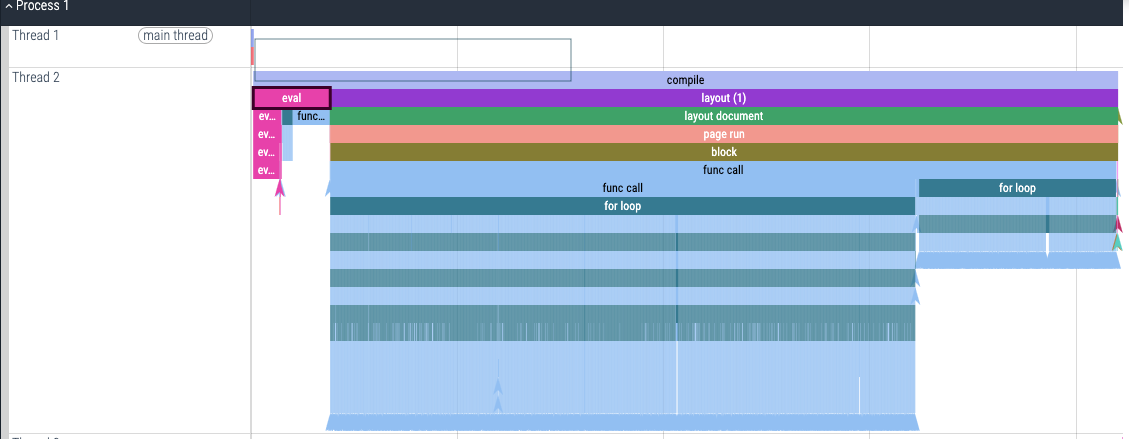1129x439 pixels.
Task: Click the olive block slice
Action: pos(723,152)
